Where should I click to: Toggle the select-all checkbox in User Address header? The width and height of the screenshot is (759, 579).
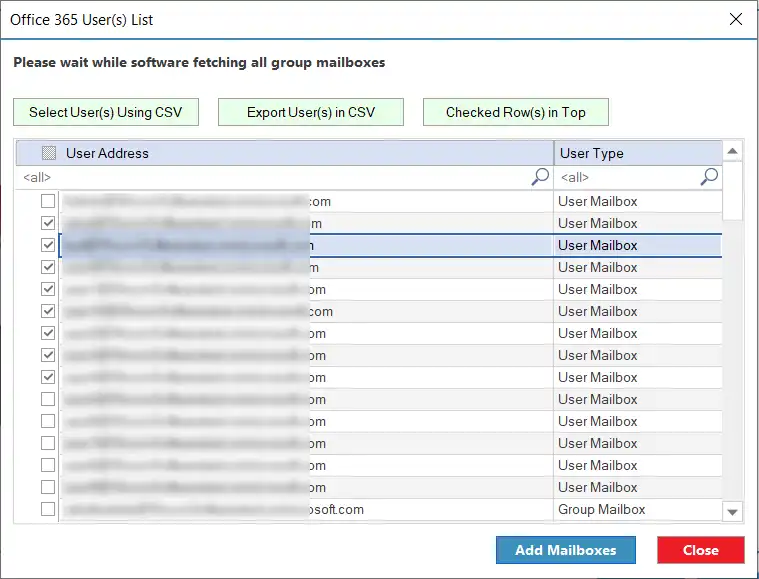coord(48,153)
